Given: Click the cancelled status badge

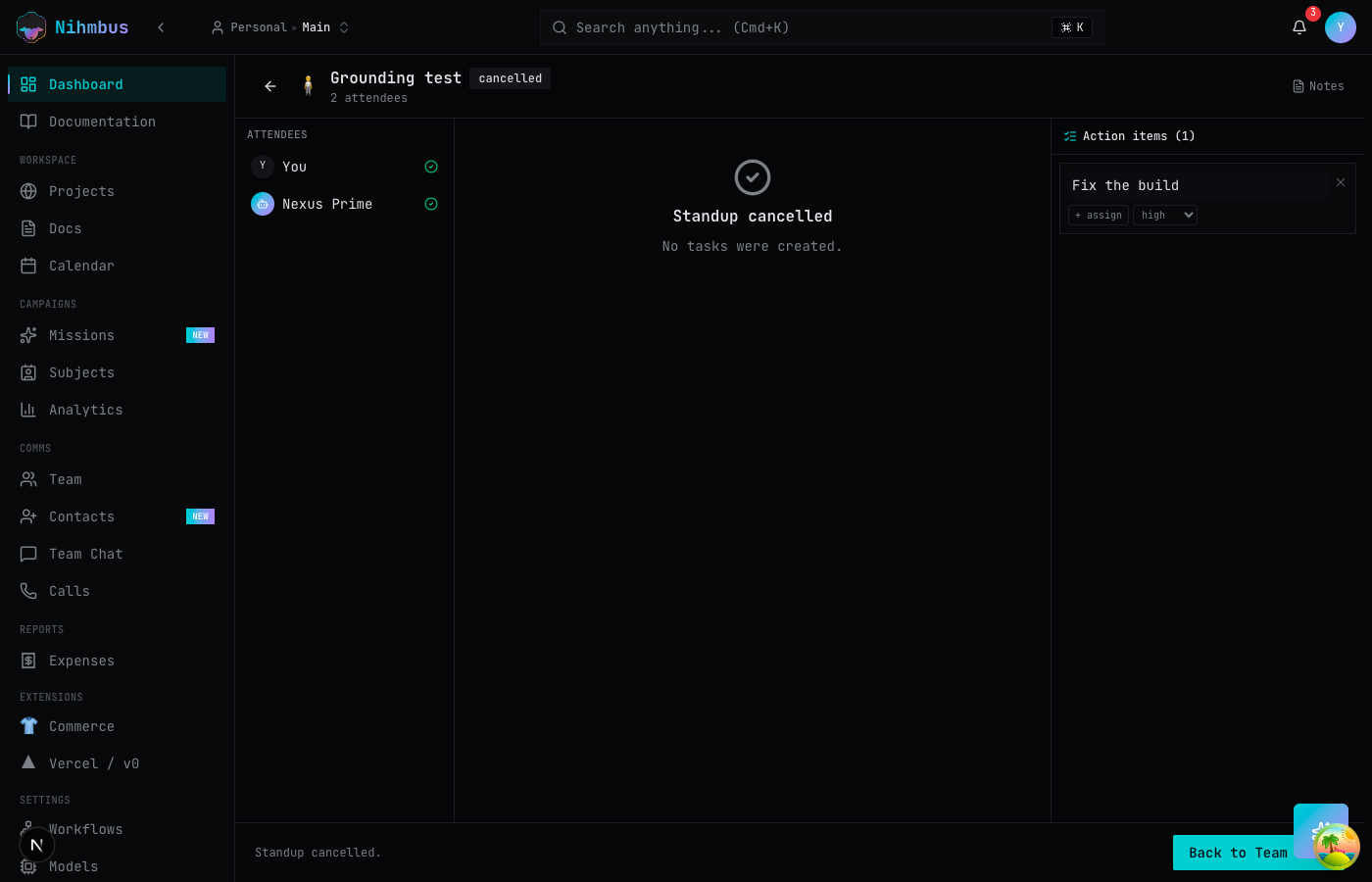Looking at the screenshot, I should (510, 78).
